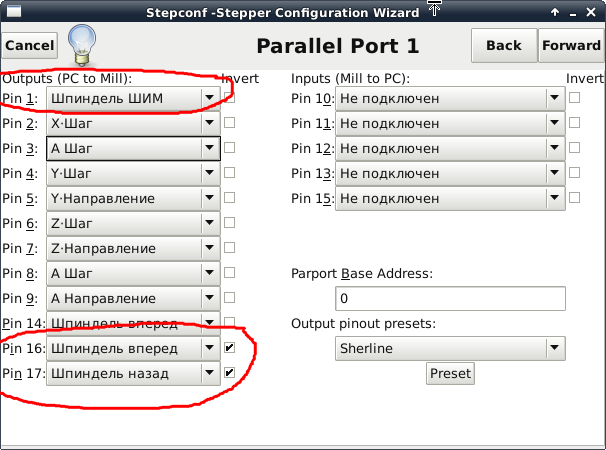This screenshot has width=606, height=450.
Task: Uncheck the Pin 17 invert checkbox
Action: 230,373
